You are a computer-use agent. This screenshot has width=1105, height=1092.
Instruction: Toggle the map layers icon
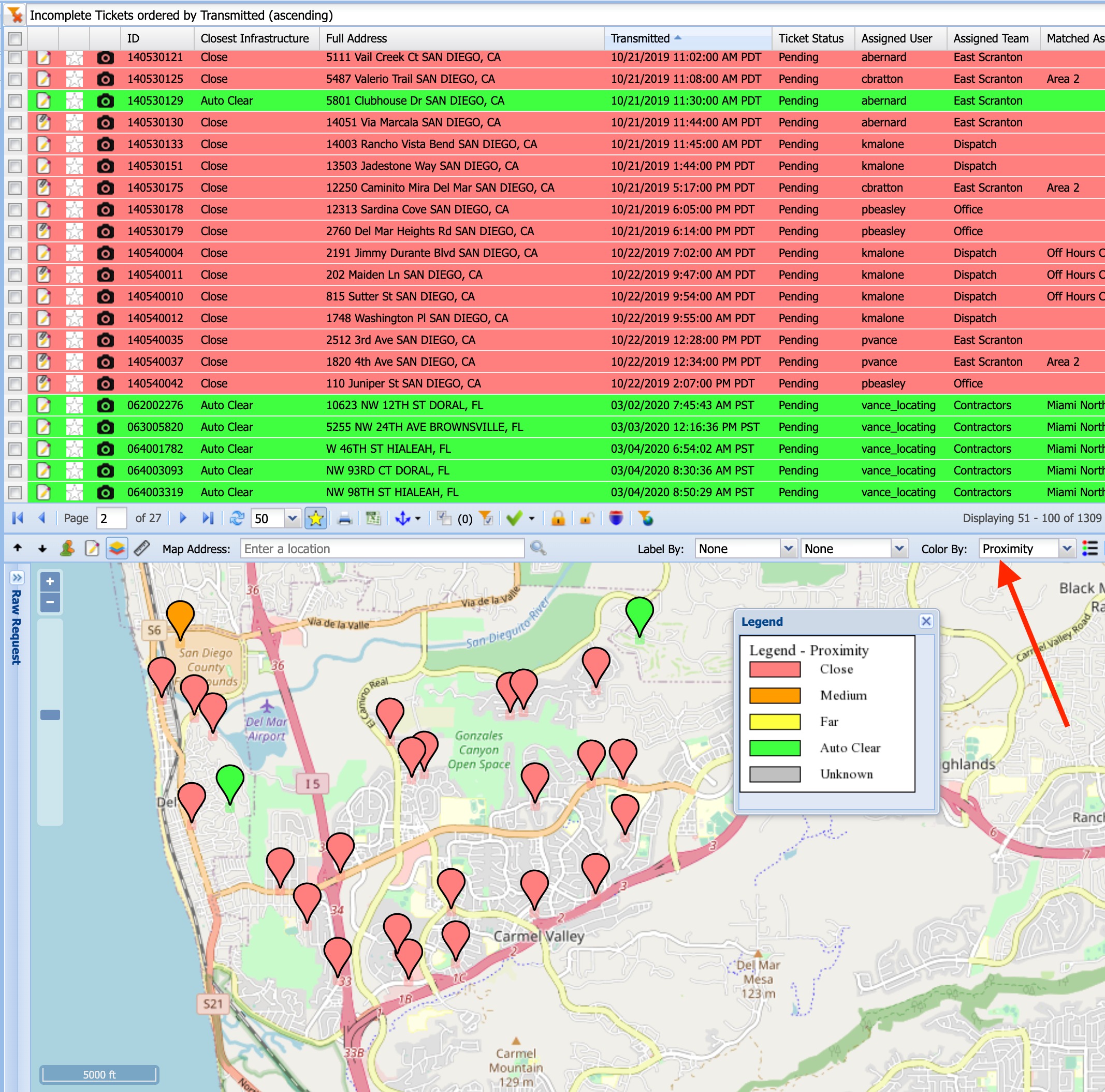click(x=117, y=548)
